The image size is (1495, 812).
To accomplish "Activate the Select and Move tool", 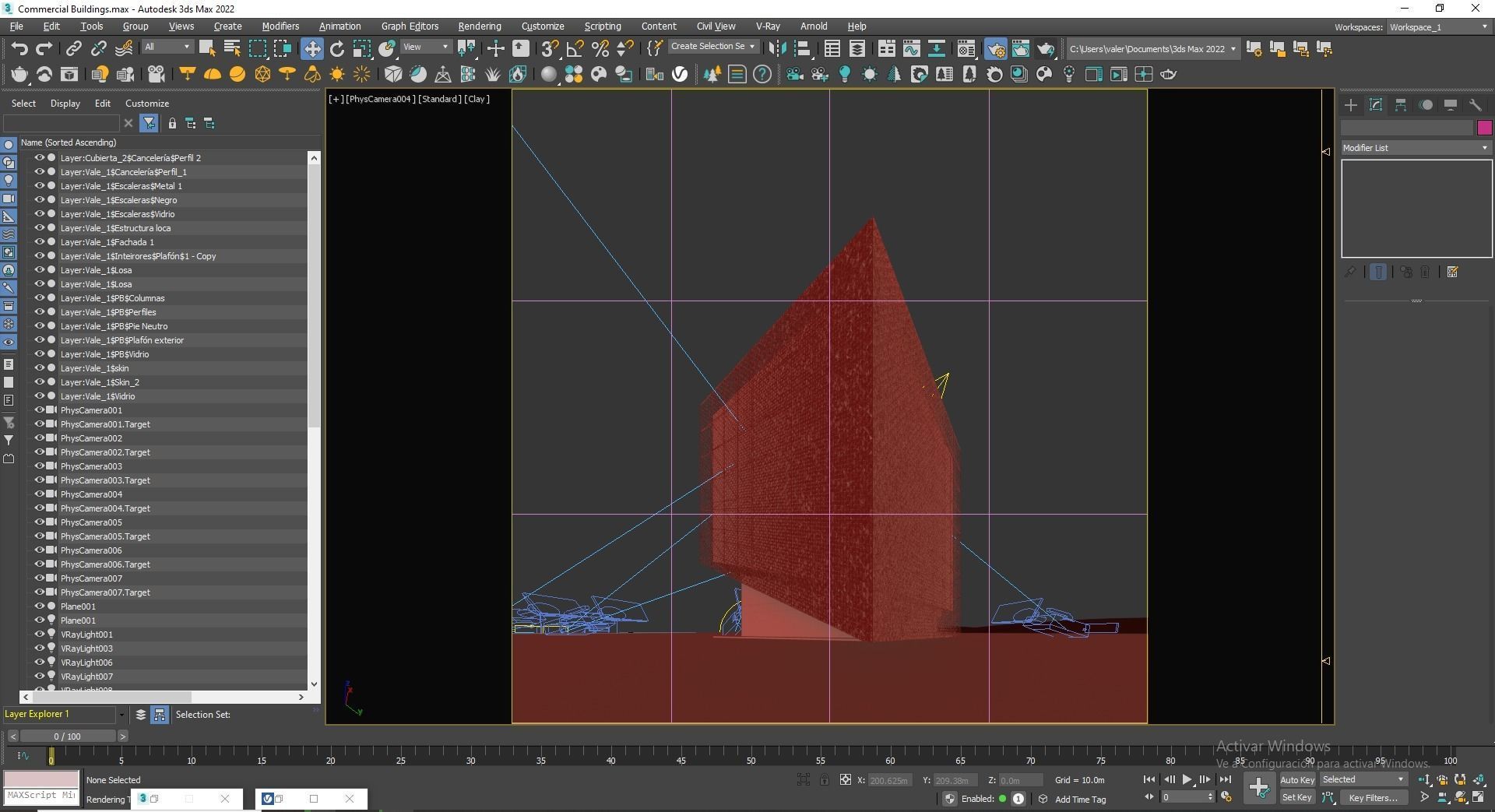I will click(x=312, y=48).
